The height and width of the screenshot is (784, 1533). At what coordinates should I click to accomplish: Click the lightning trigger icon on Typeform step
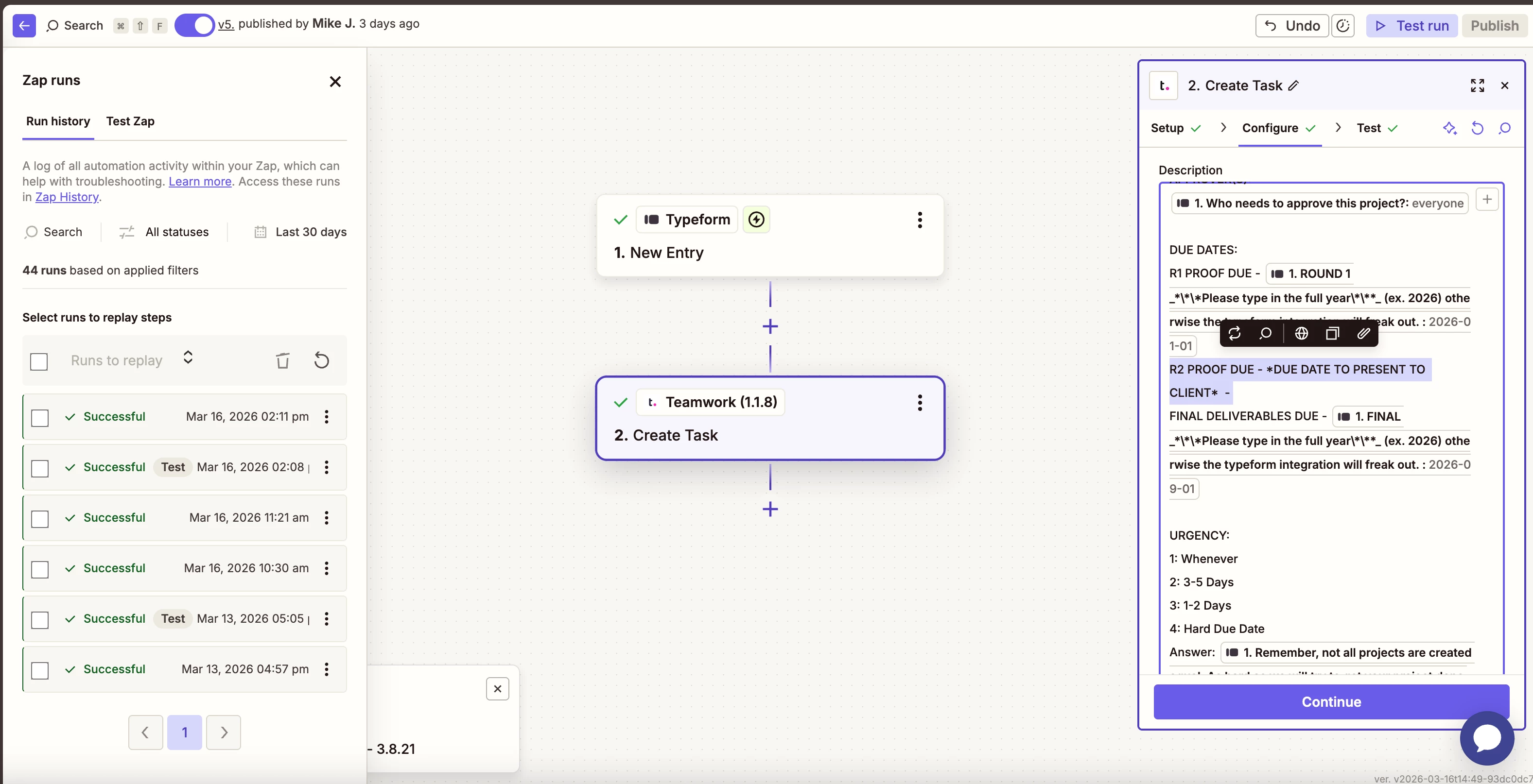click(756, 220)
